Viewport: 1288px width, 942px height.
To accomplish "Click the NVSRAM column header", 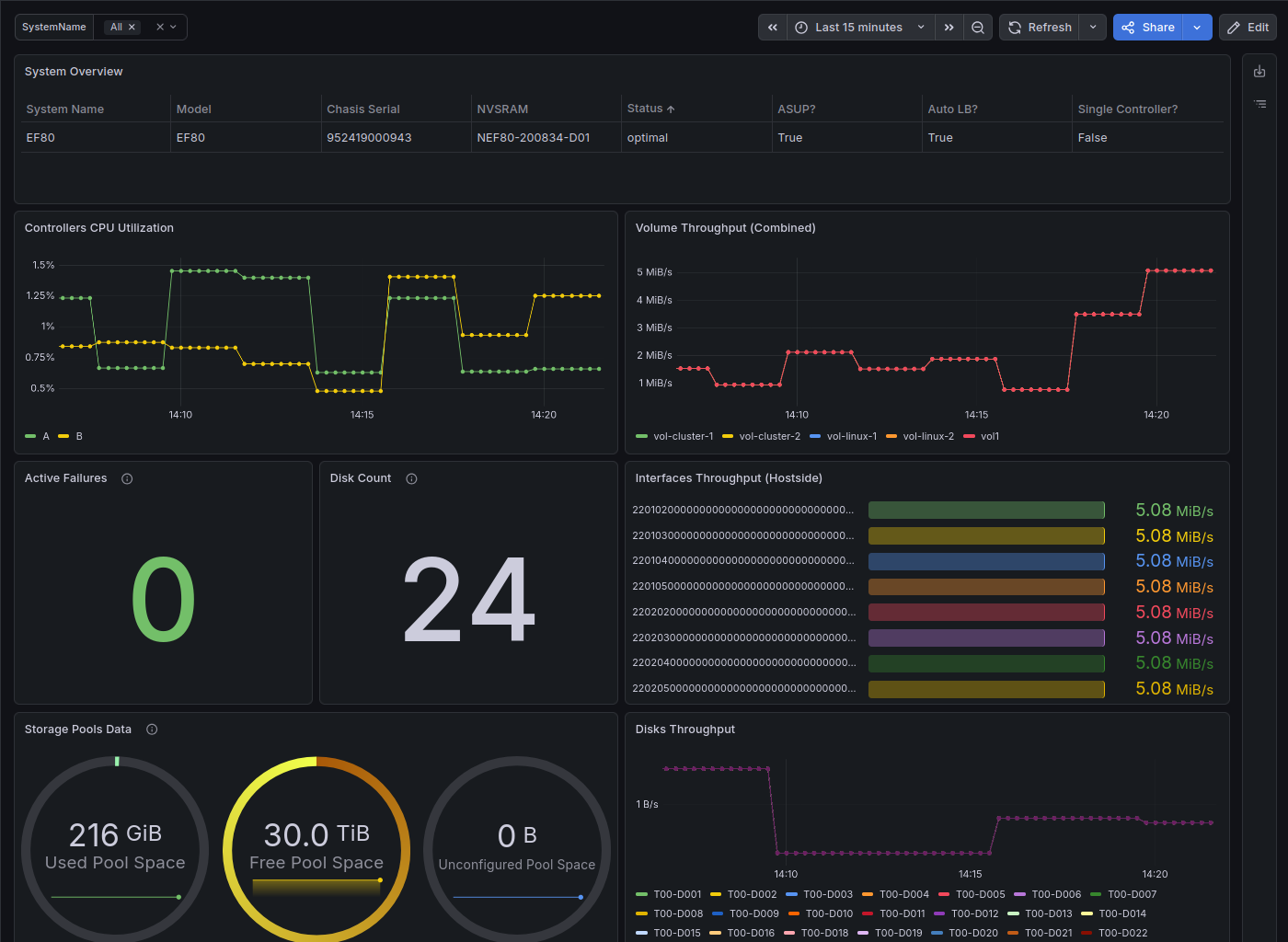I will (x=502, y=109).
